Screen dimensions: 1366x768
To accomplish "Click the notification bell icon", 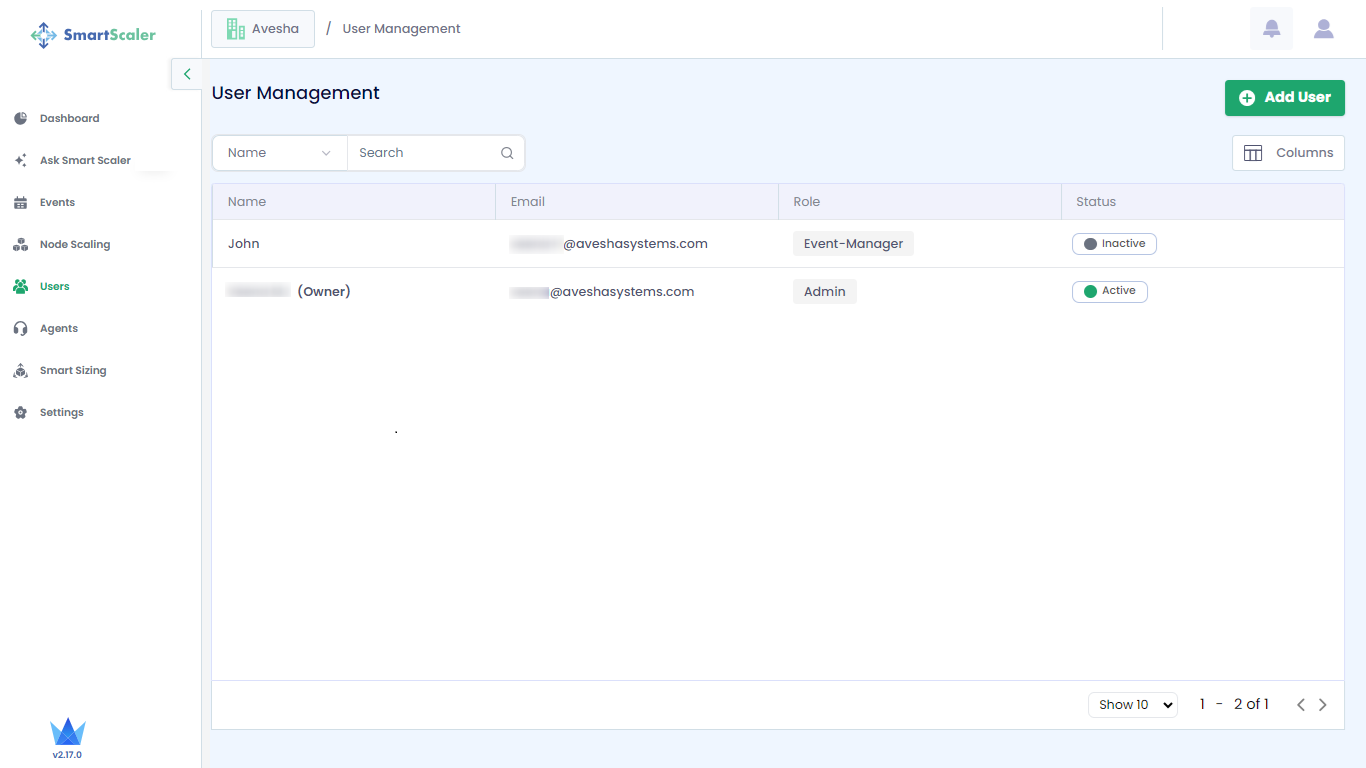I will (1271, 29).
